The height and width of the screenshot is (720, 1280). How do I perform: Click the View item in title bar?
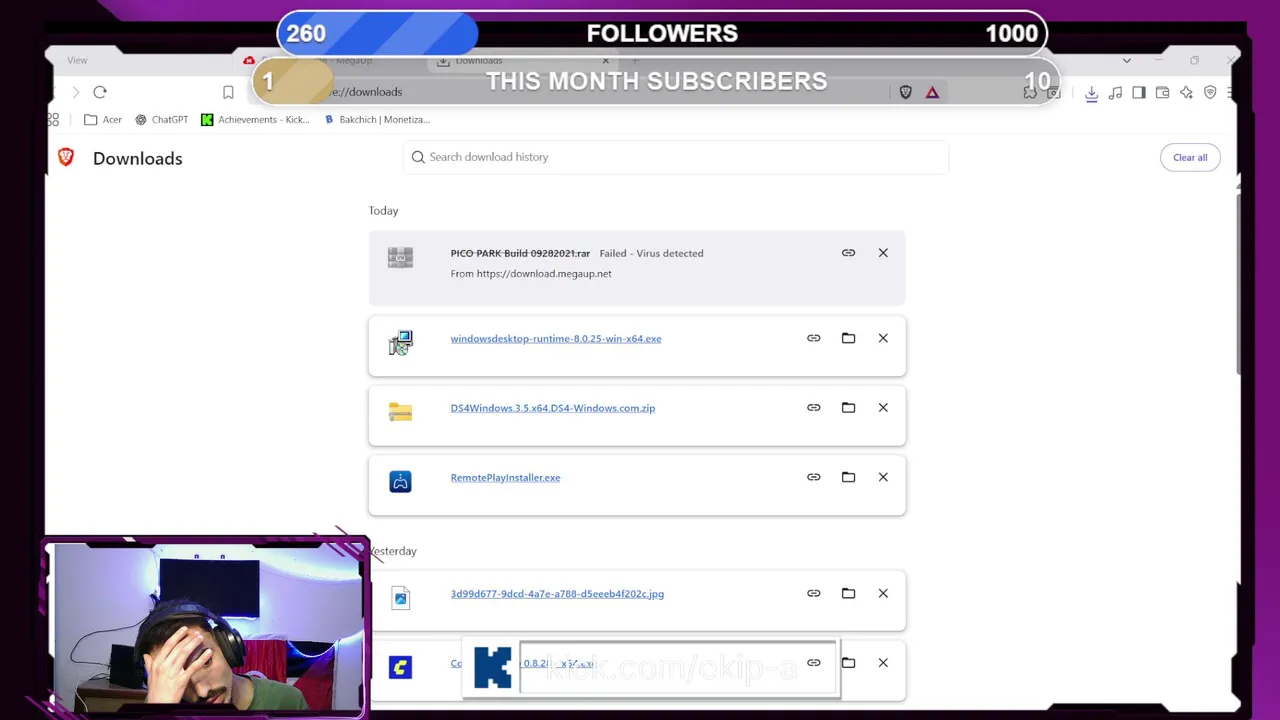[77, 60]
